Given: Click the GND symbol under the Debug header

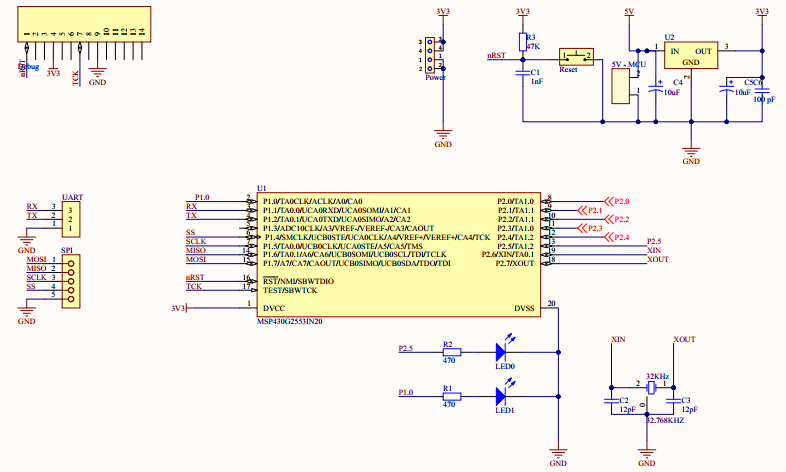Looking at the screenshot, I should pyautogui.click(x=97, y=76).
